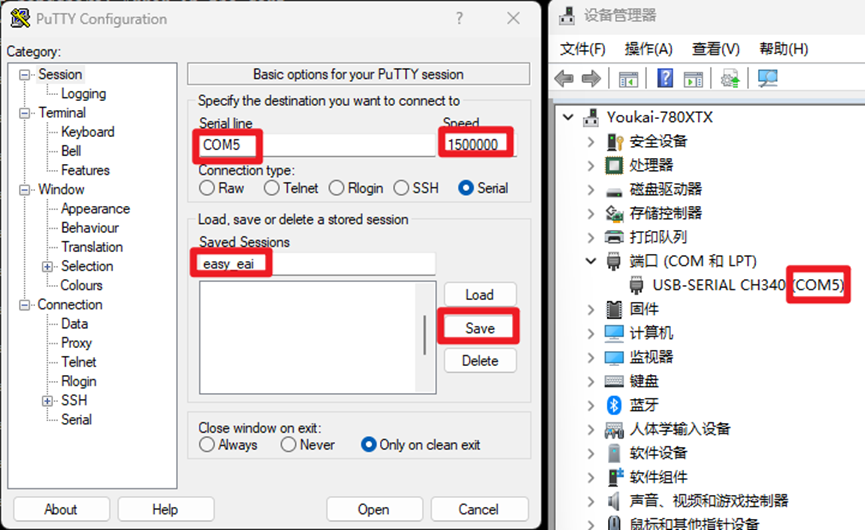Click the Save session button
The height and width of the screenshot is (530, 865).
(x=480, y=328)
